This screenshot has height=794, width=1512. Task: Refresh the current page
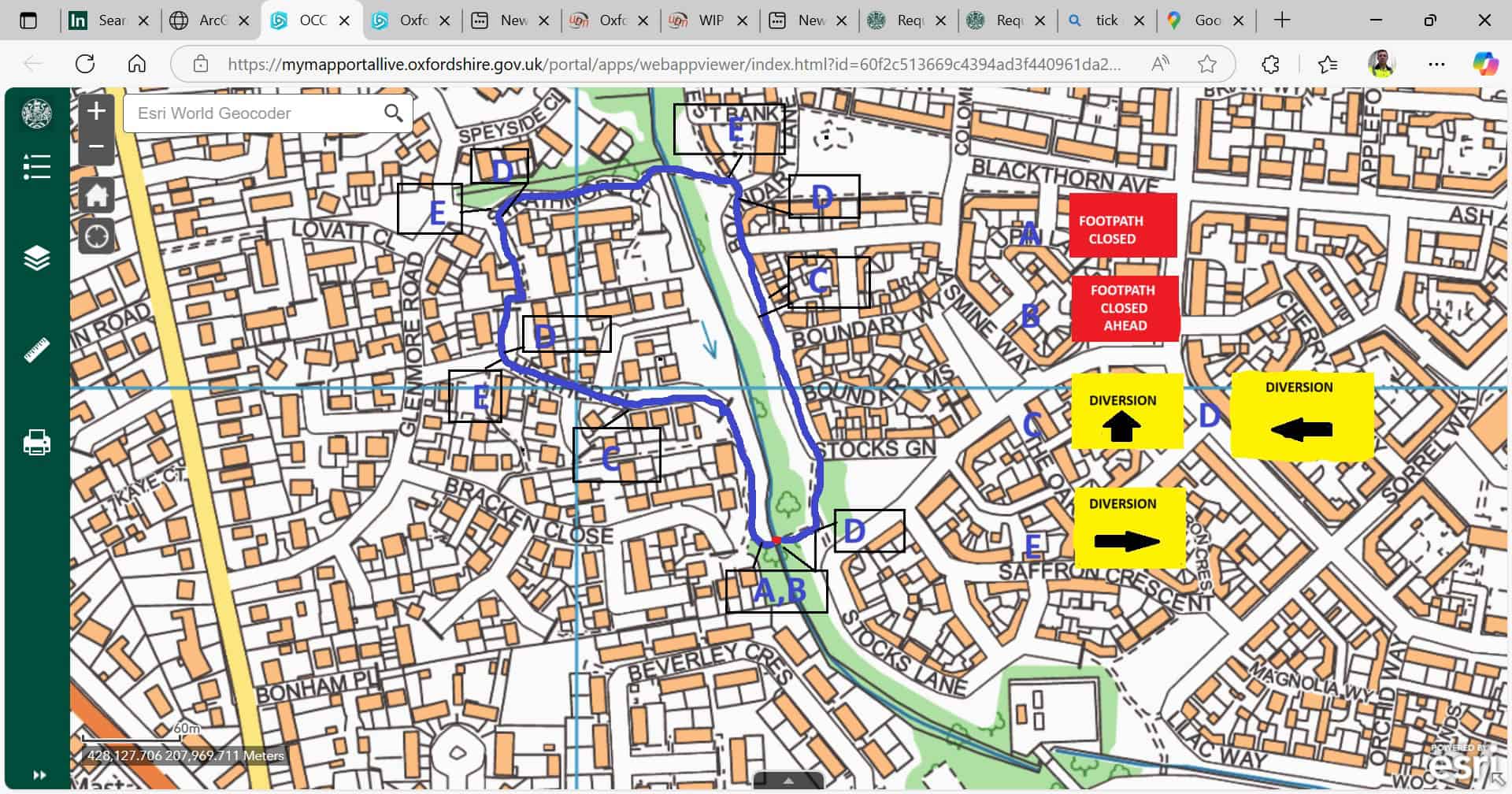[85, 64]
